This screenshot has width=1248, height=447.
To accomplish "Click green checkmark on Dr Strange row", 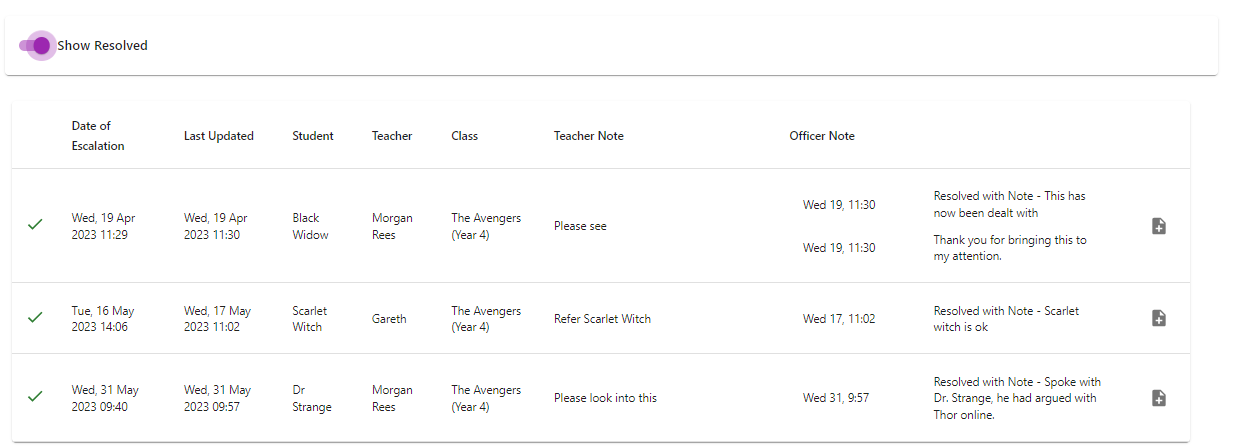I will 35,397.
